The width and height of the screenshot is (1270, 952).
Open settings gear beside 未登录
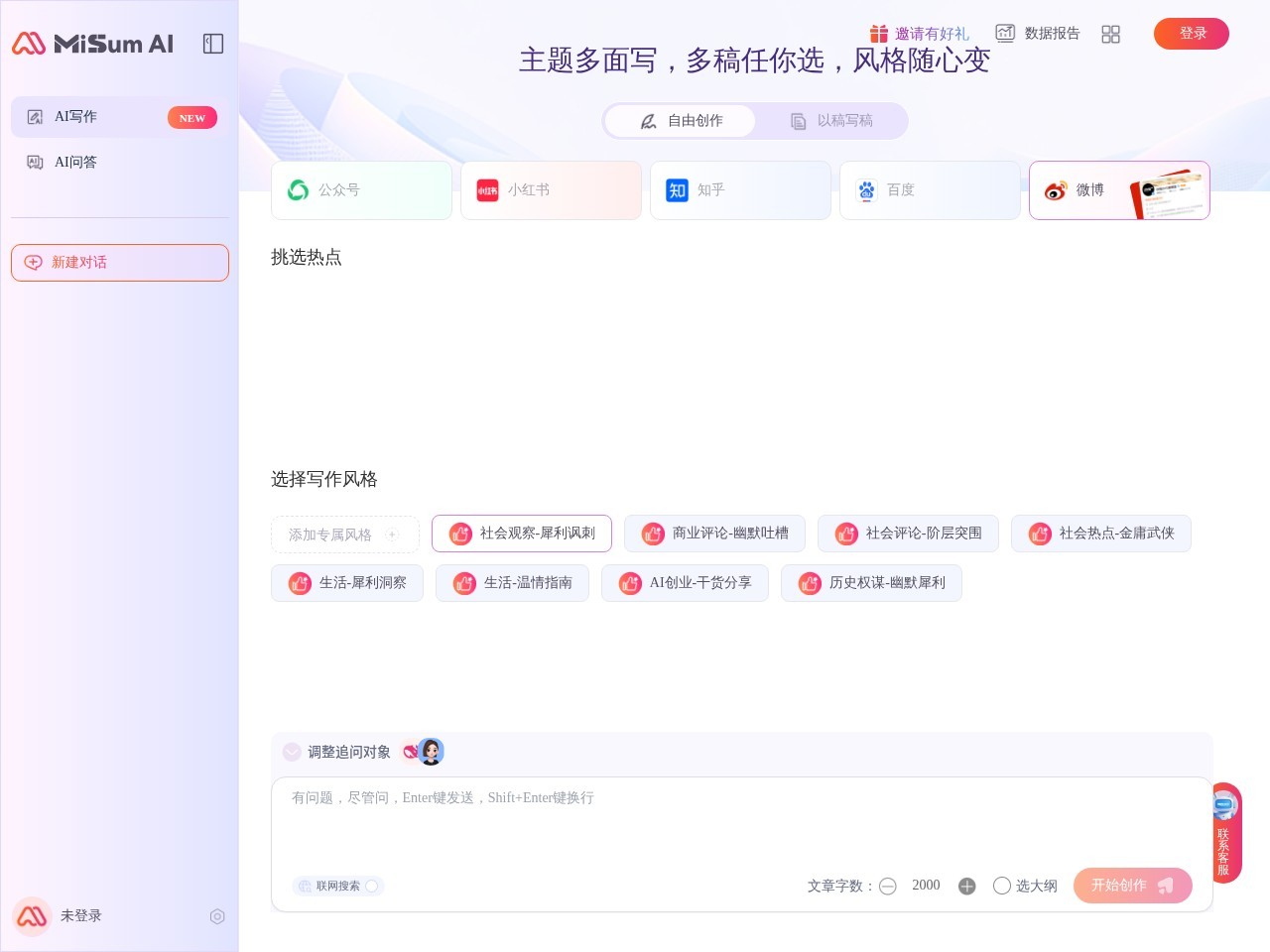pyautogui.click(x=217, y=916)
